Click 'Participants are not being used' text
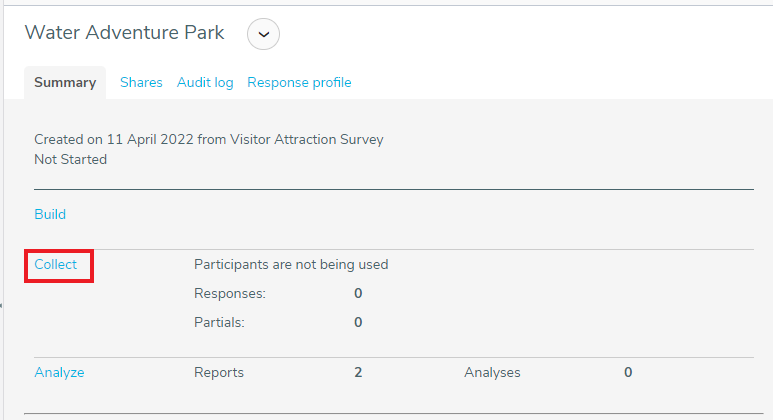Image resolution: width=773 pixels, height=420 pixels. point(291,265)
